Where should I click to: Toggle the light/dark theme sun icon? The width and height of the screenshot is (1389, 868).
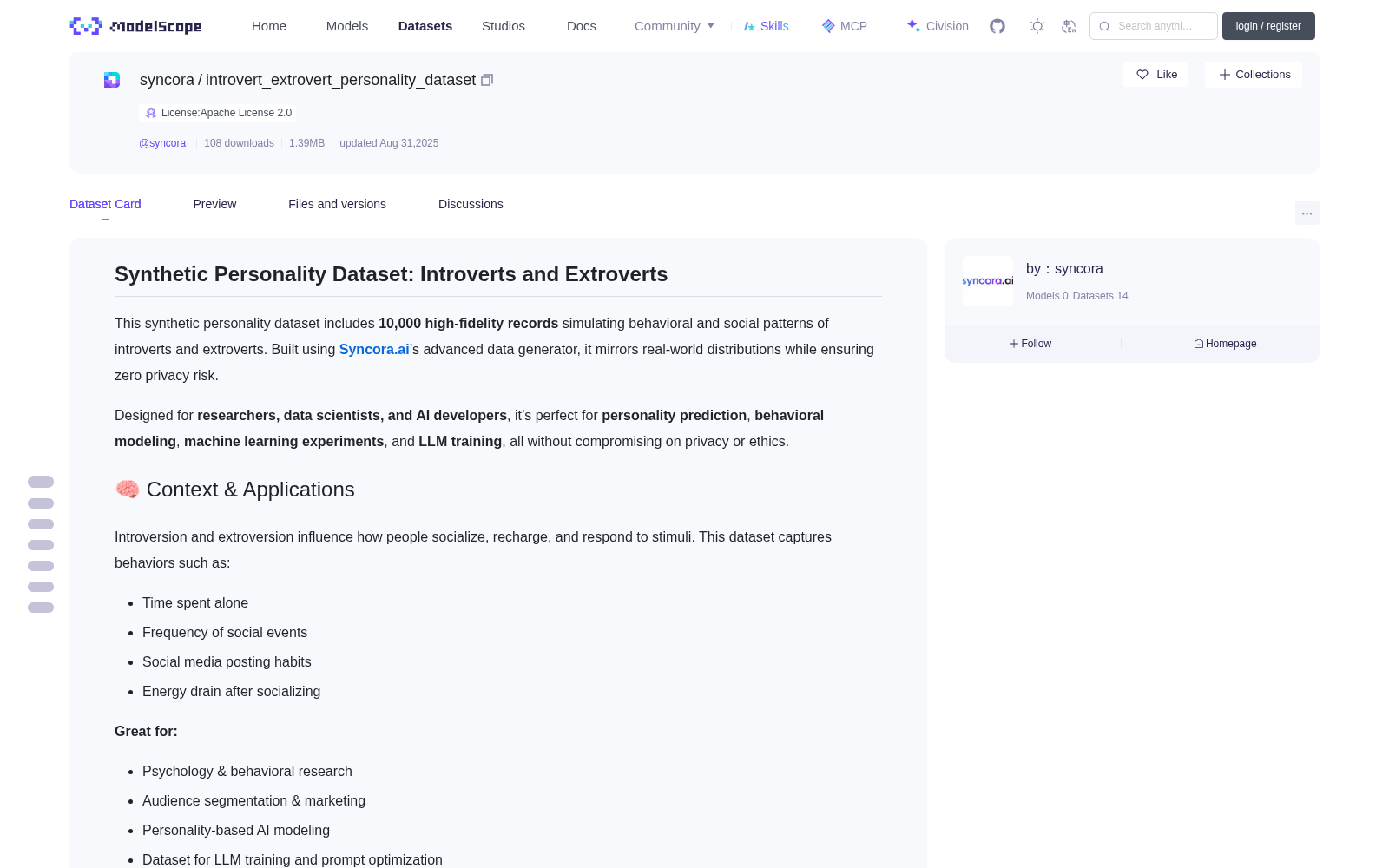point(1037,26)
